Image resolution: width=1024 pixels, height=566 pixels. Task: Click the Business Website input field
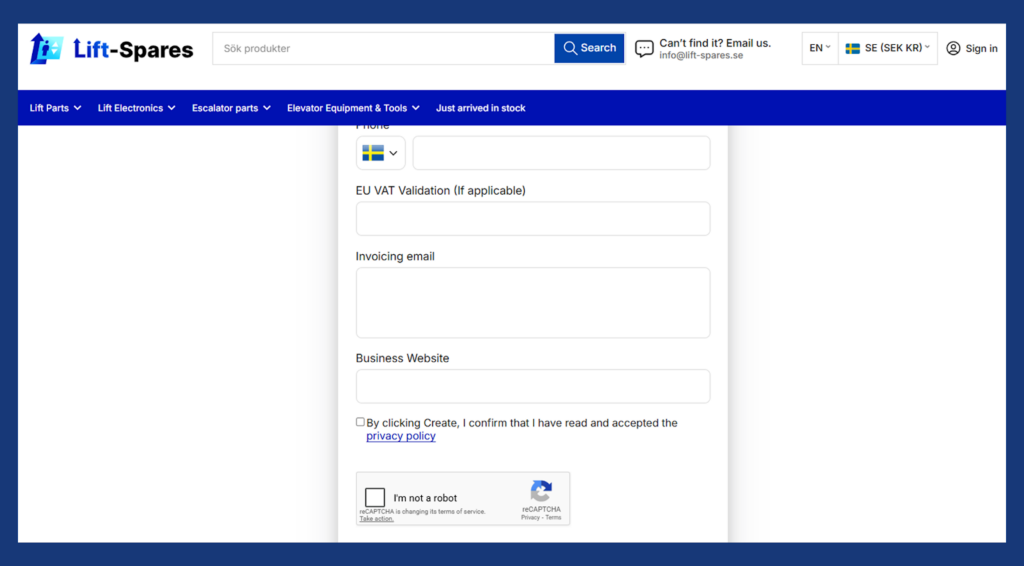point(533,386)
